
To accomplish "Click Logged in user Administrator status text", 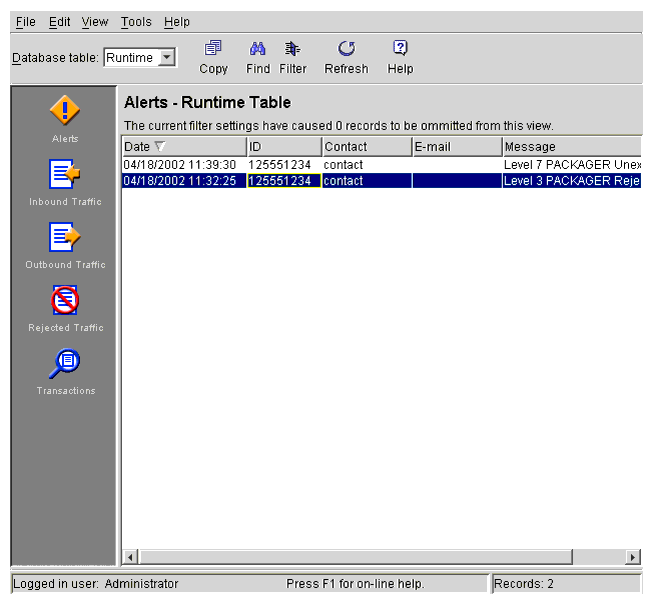I will [x=96, y=584].
